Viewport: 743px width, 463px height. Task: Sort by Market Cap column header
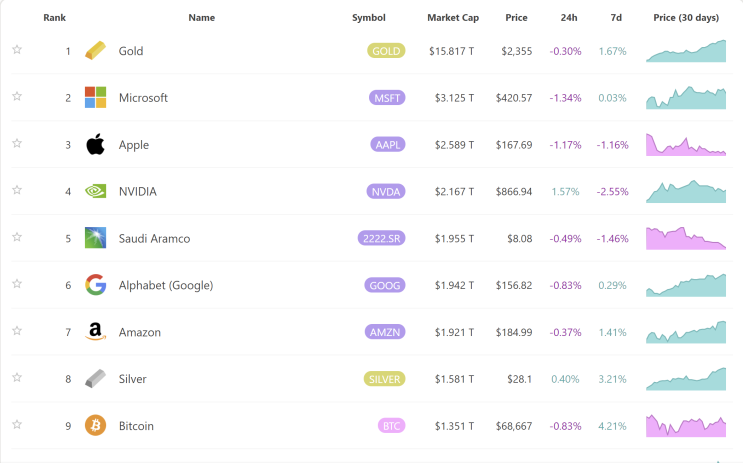(x=453, y=18)
